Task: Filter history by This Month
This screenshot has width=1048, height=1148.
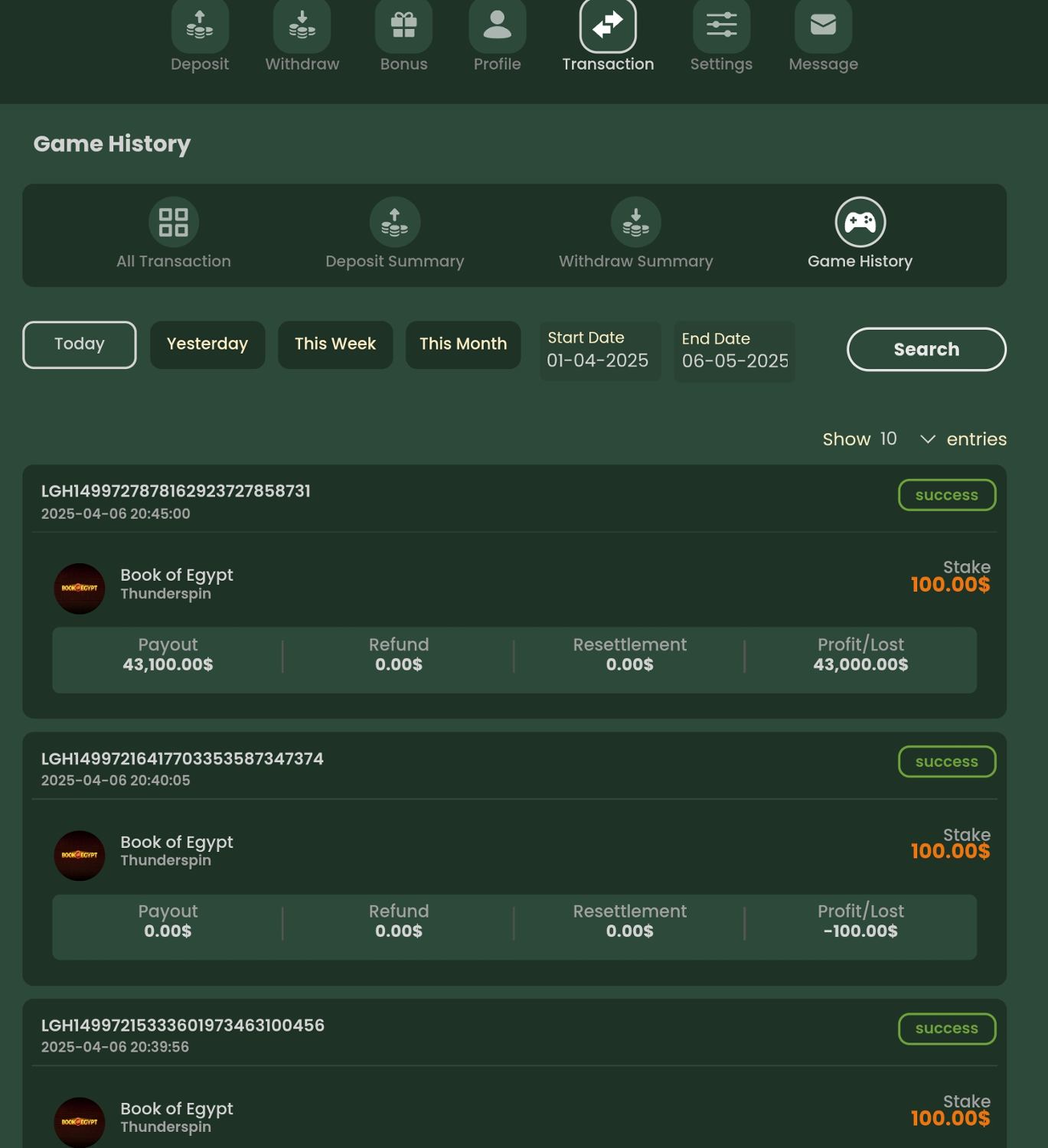Action: 463,344
